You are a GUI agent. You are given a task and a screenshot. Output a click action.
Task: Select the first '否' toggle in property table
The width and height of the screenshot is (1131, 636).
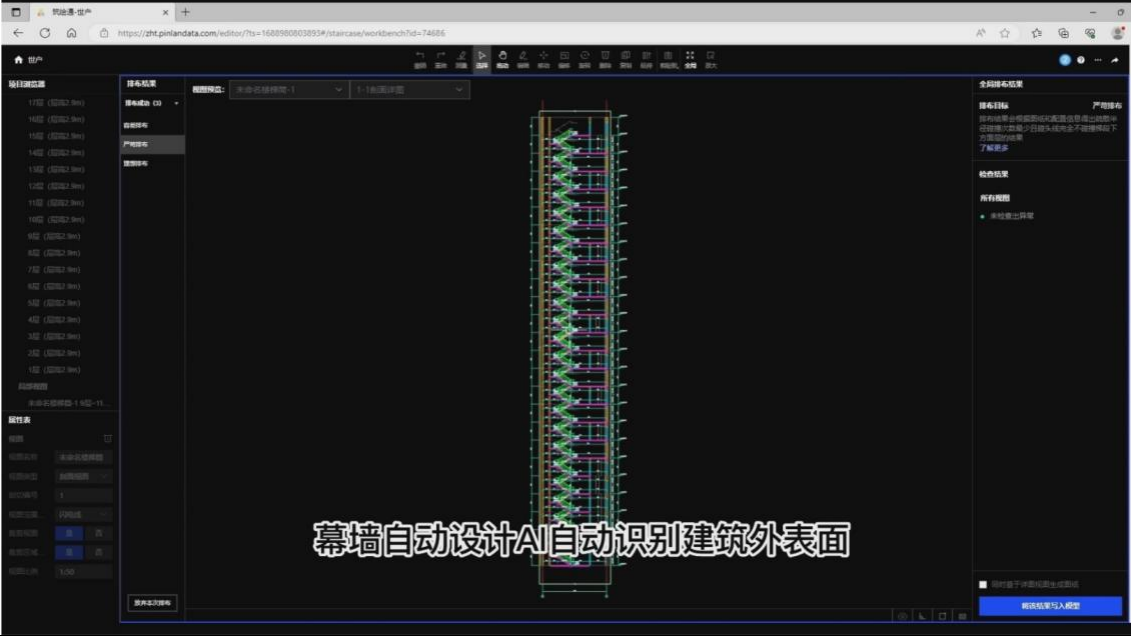coord(99,533)
